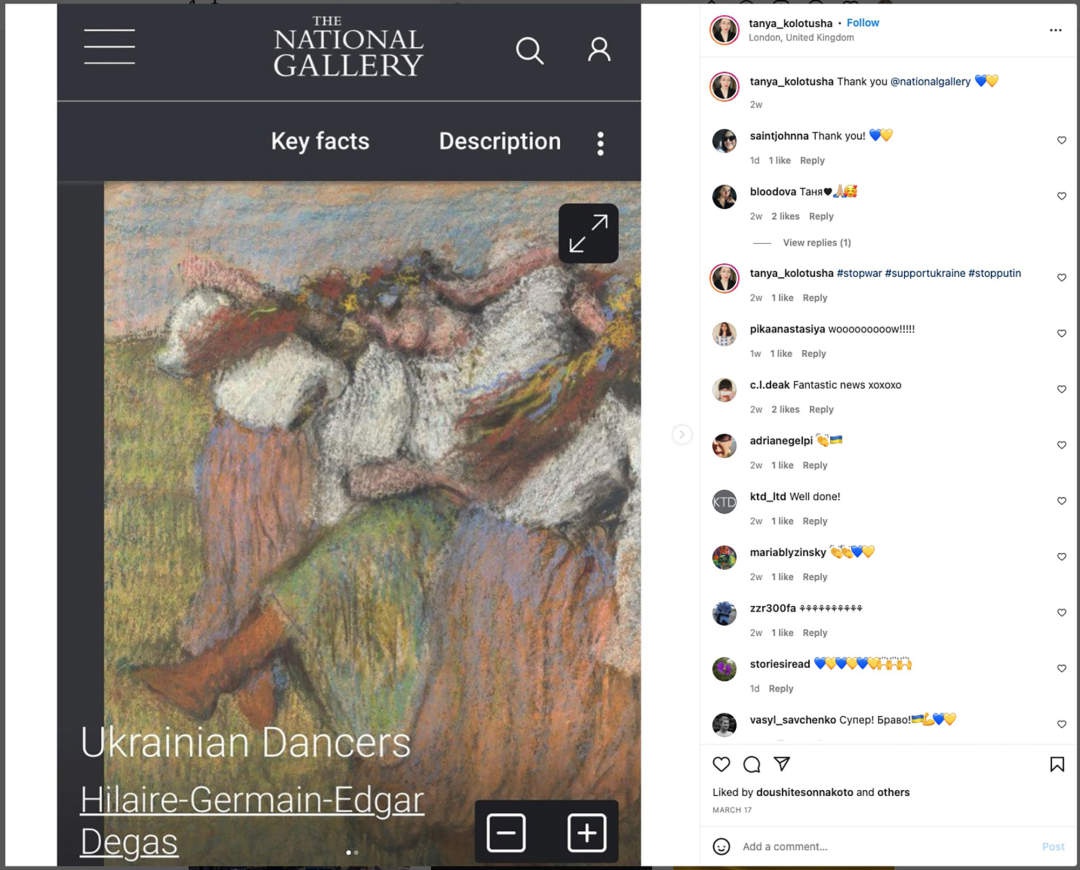
Task: Click the comment speech bubble icon
Action: click(751, 764)
